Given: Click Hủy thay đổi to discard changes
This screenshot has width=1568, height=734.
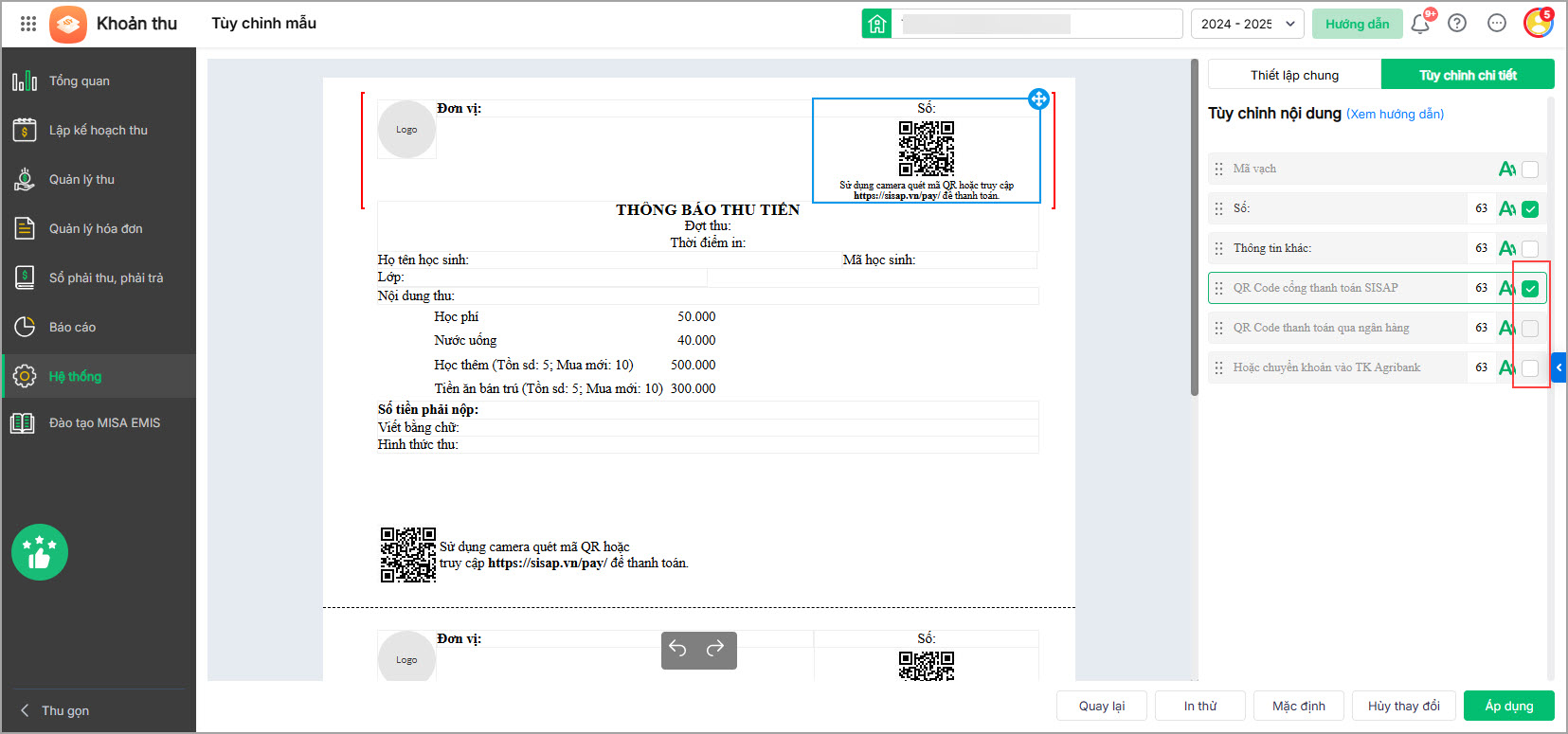Looking at the screenshot, I should 1404,706.
